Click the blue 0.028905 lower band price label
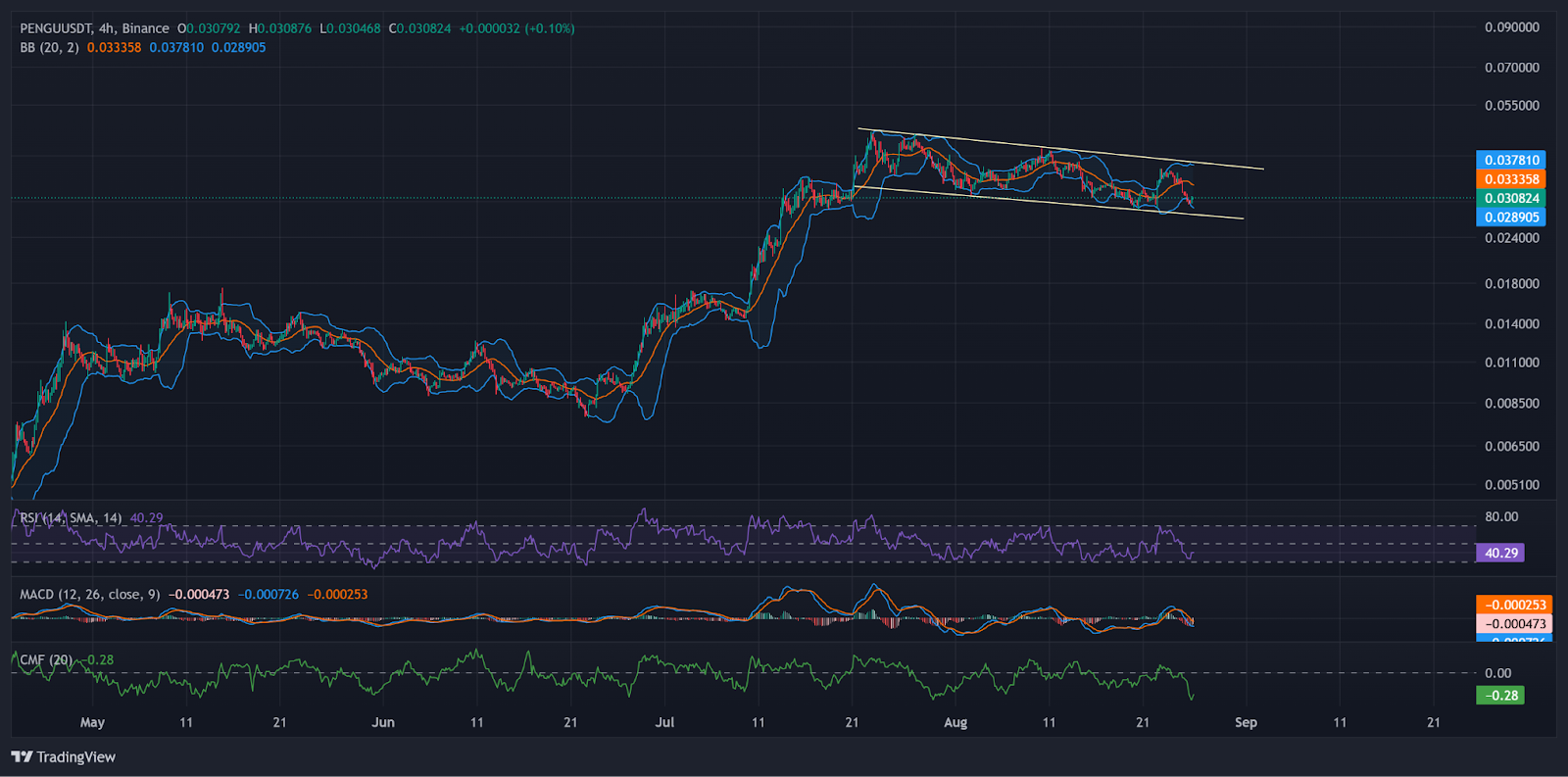 [x=1510, y=218]
